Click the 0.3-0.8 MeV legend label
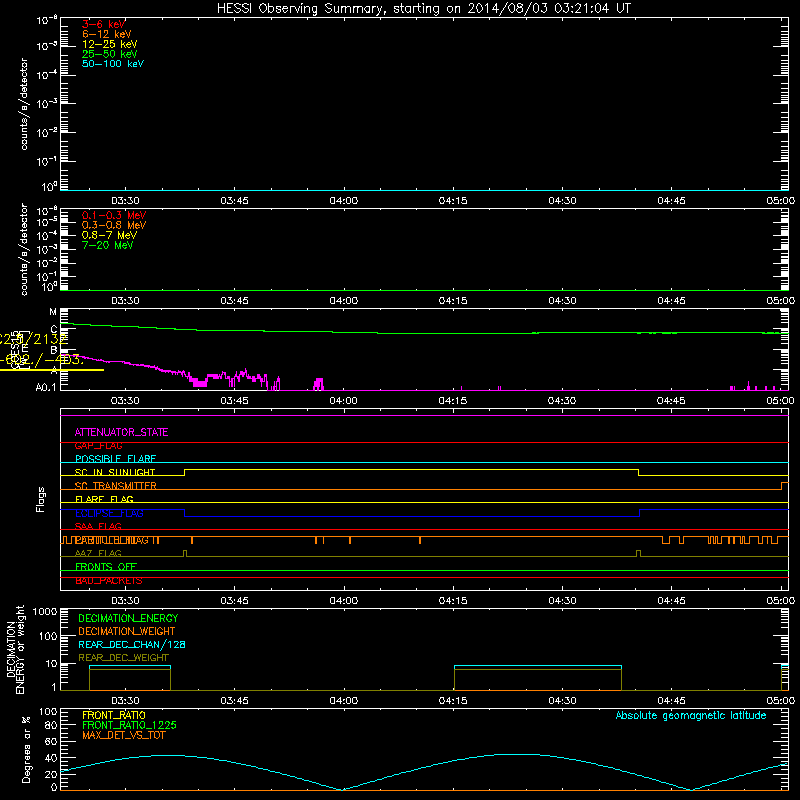 pyautogui.click(x=114, y=225)
